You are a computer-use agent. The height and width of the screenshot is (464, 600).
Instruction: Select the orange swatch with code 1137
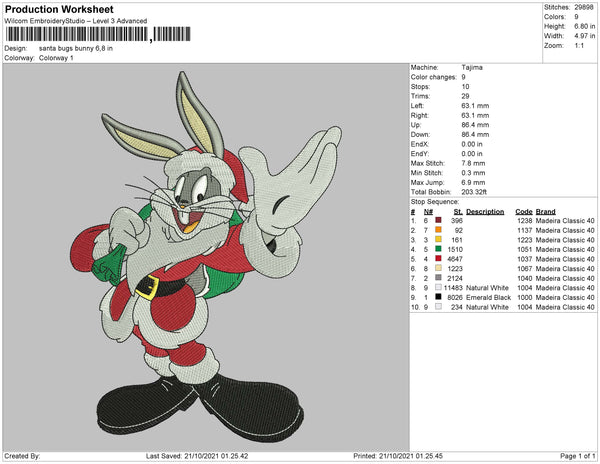click(438, 230)
